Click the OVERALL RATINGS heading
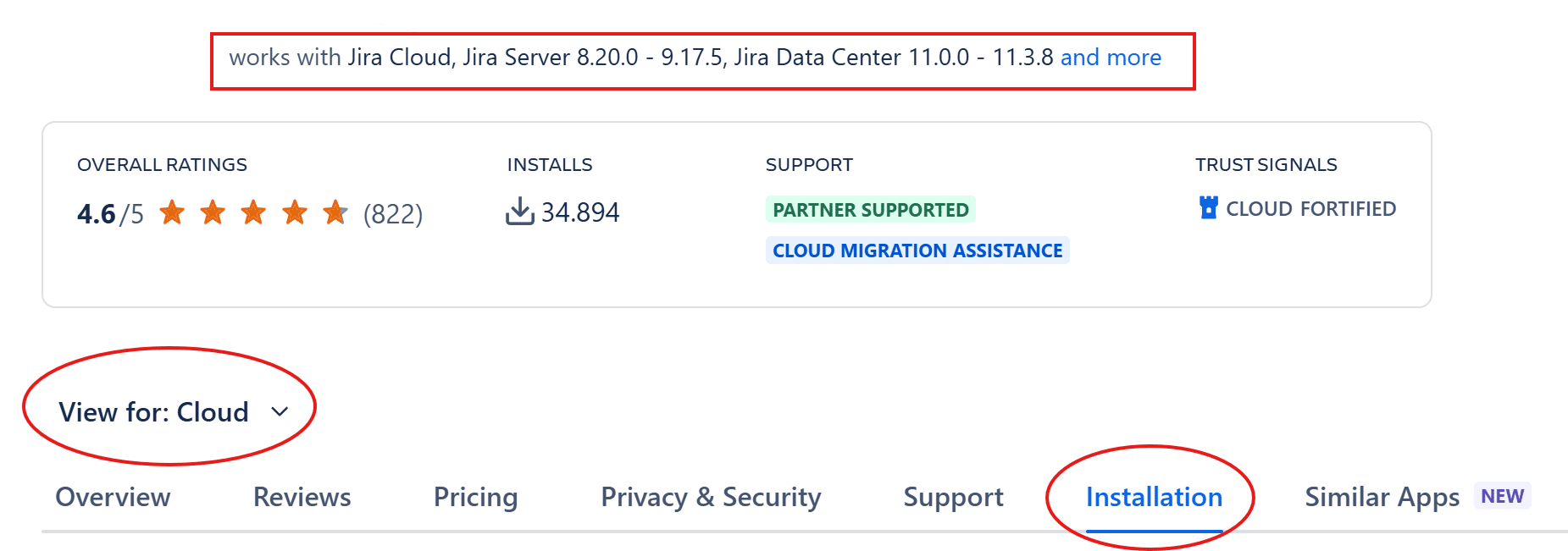 162,165
